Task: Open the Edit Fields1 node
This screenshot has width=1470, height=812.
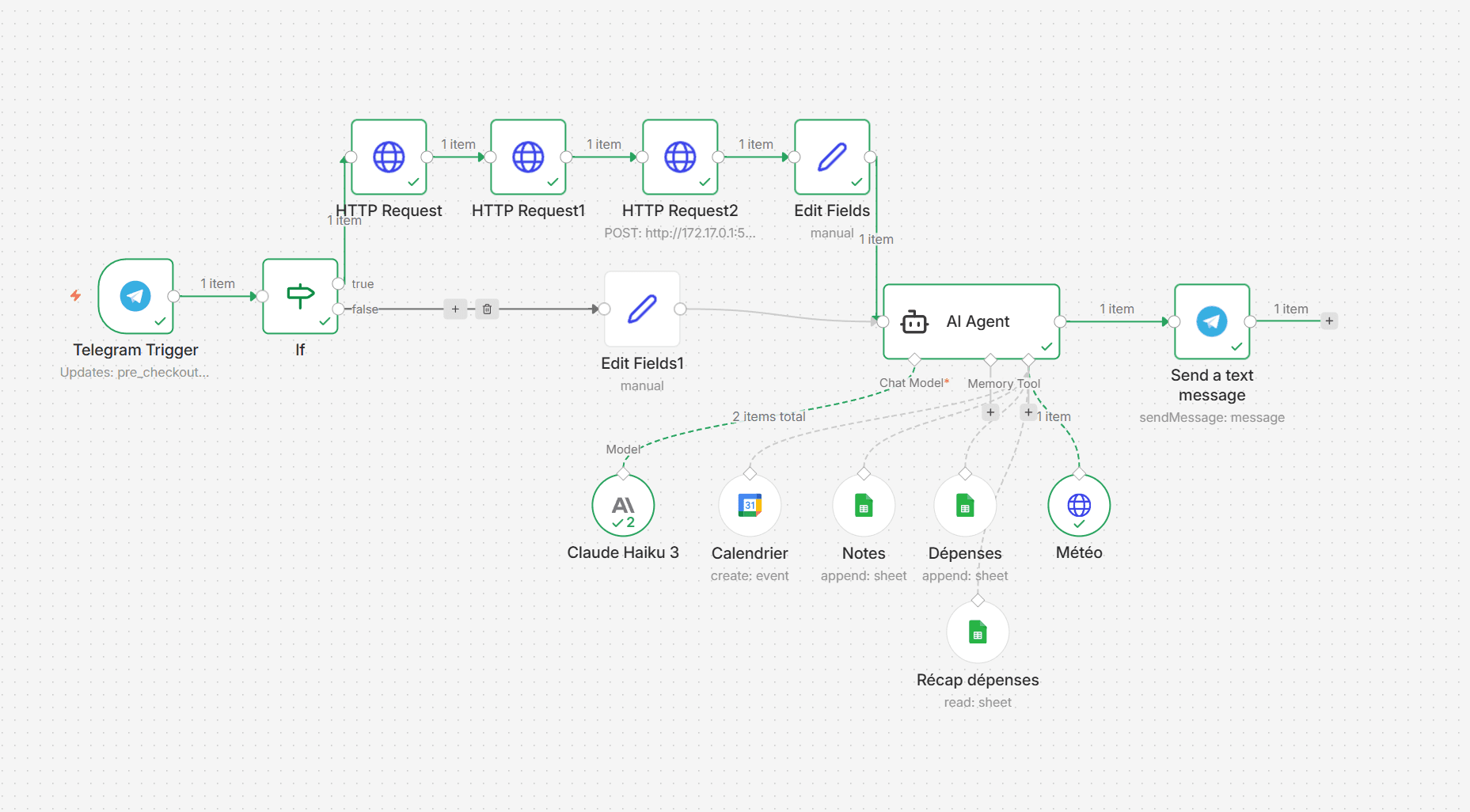Action: (641, 309)
